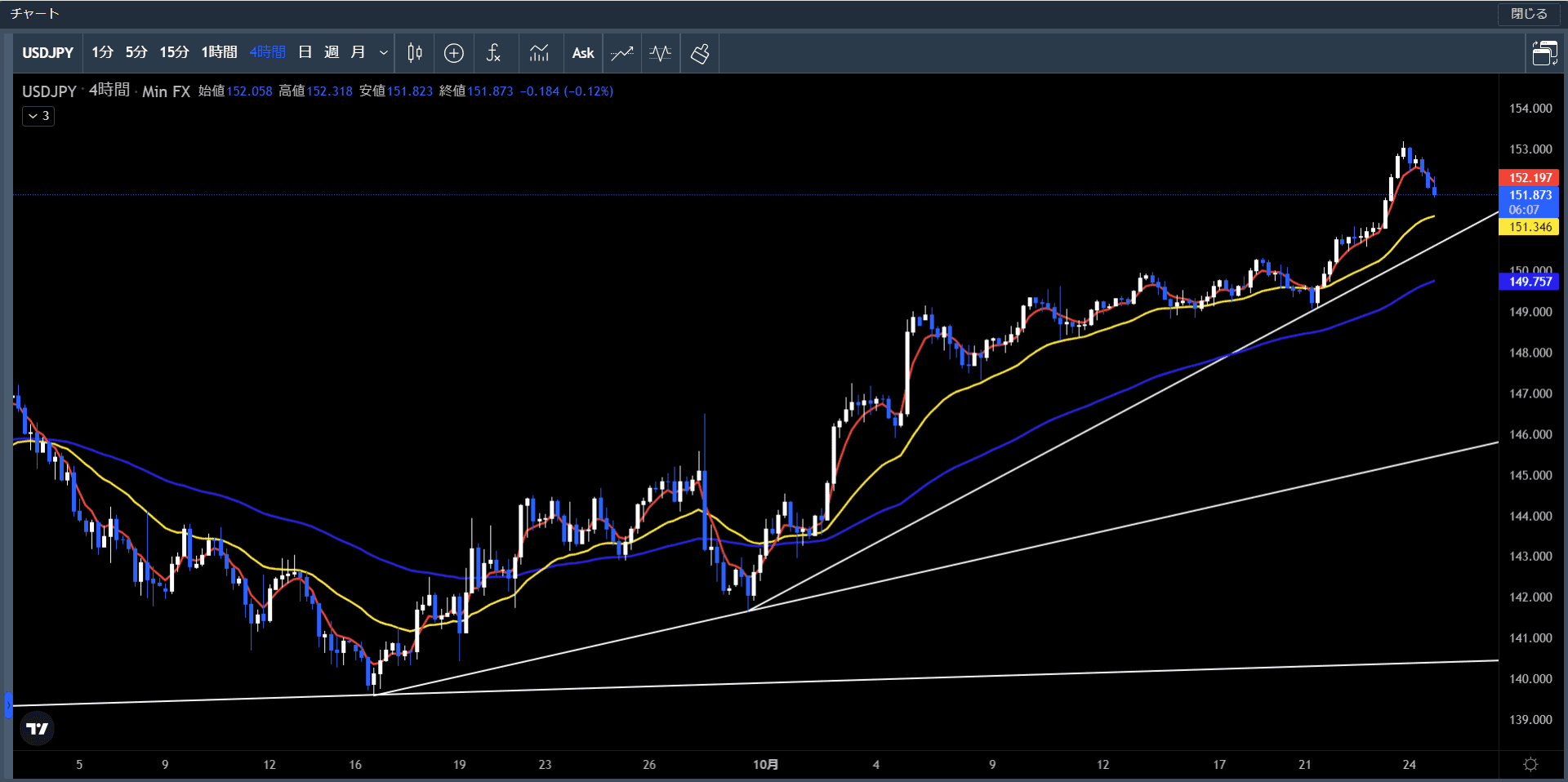
Task: Expand the collapsed indicators legend showing 3
Action: click(38, 116)
